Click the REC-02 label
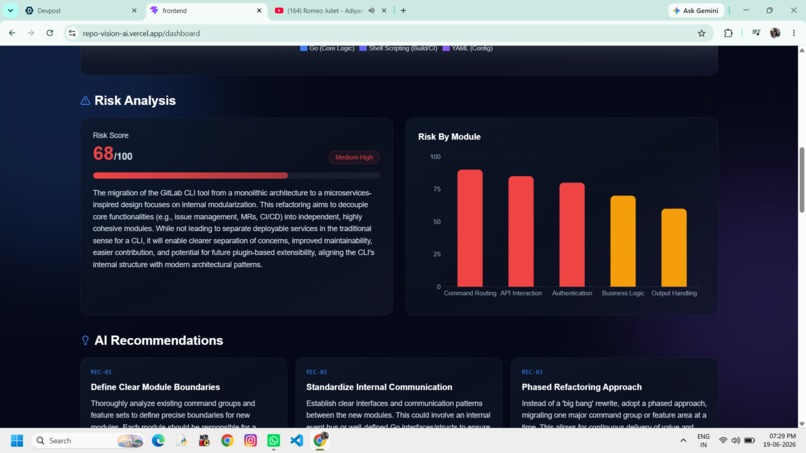The image size is (806, 453). coord(317,372)
